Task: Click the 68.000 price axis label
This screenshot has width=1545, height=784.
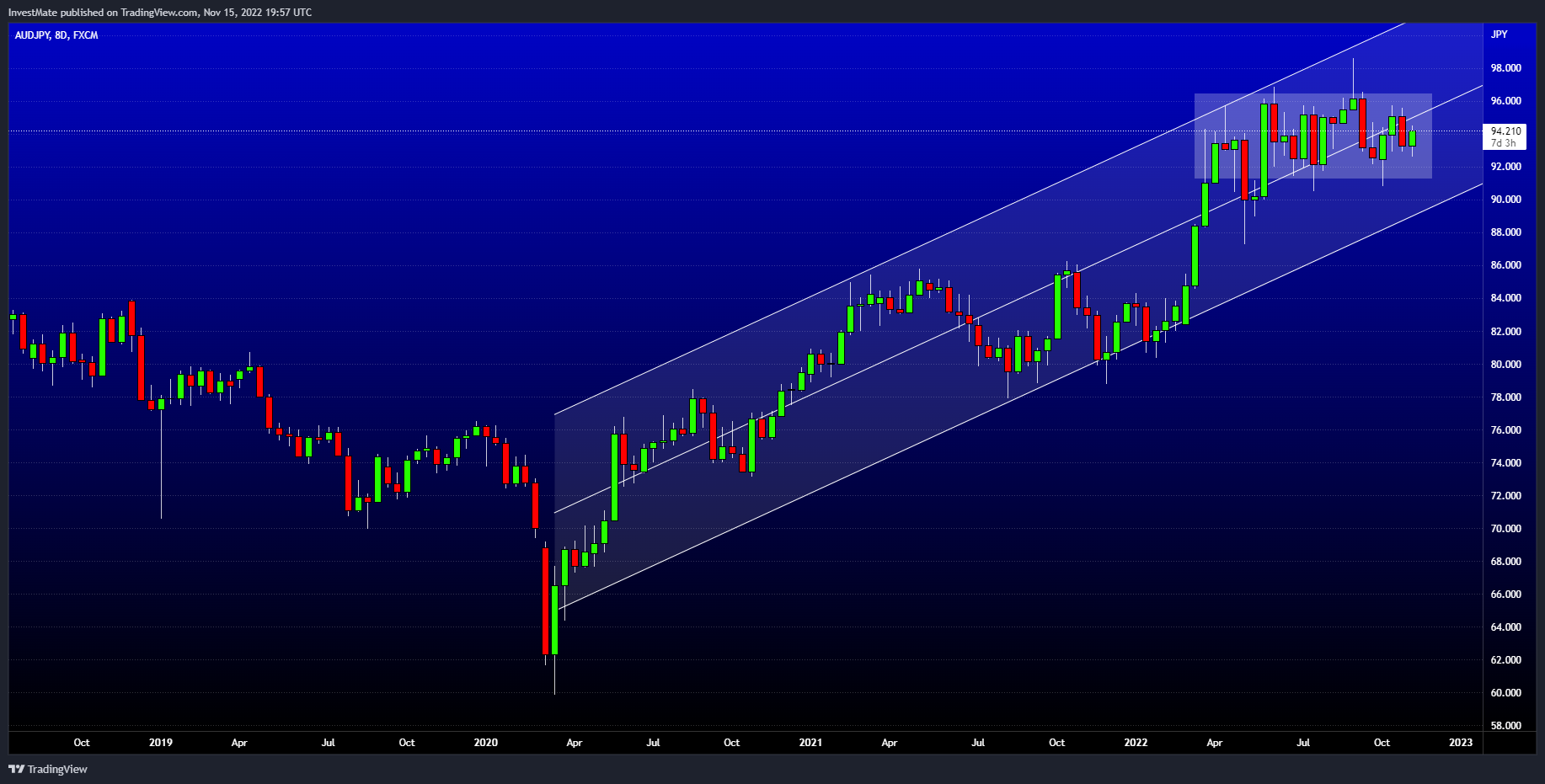Action: (x=1505, y=562)
